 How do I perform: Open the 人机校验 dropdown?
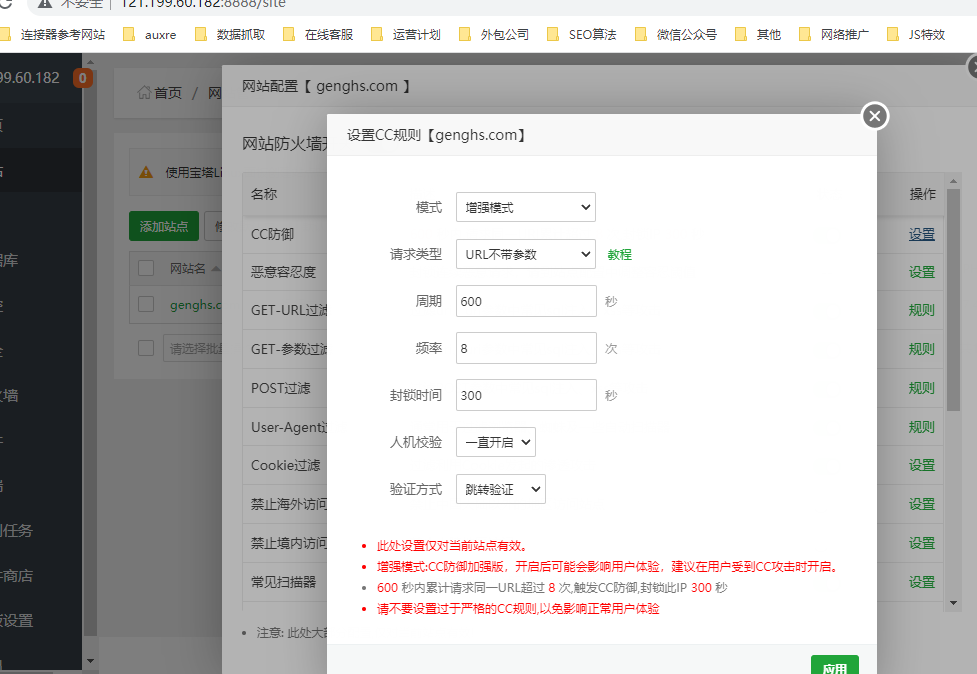(495, 442)
